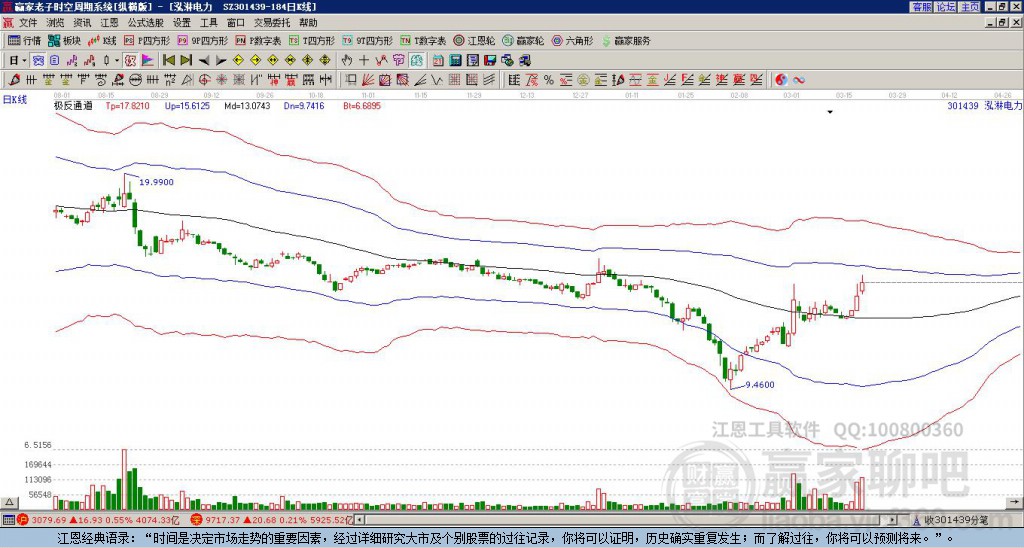Click the 收301439分笔 status entry
This screenshot has height=548, width=1024.
click(x=951, y=520)
